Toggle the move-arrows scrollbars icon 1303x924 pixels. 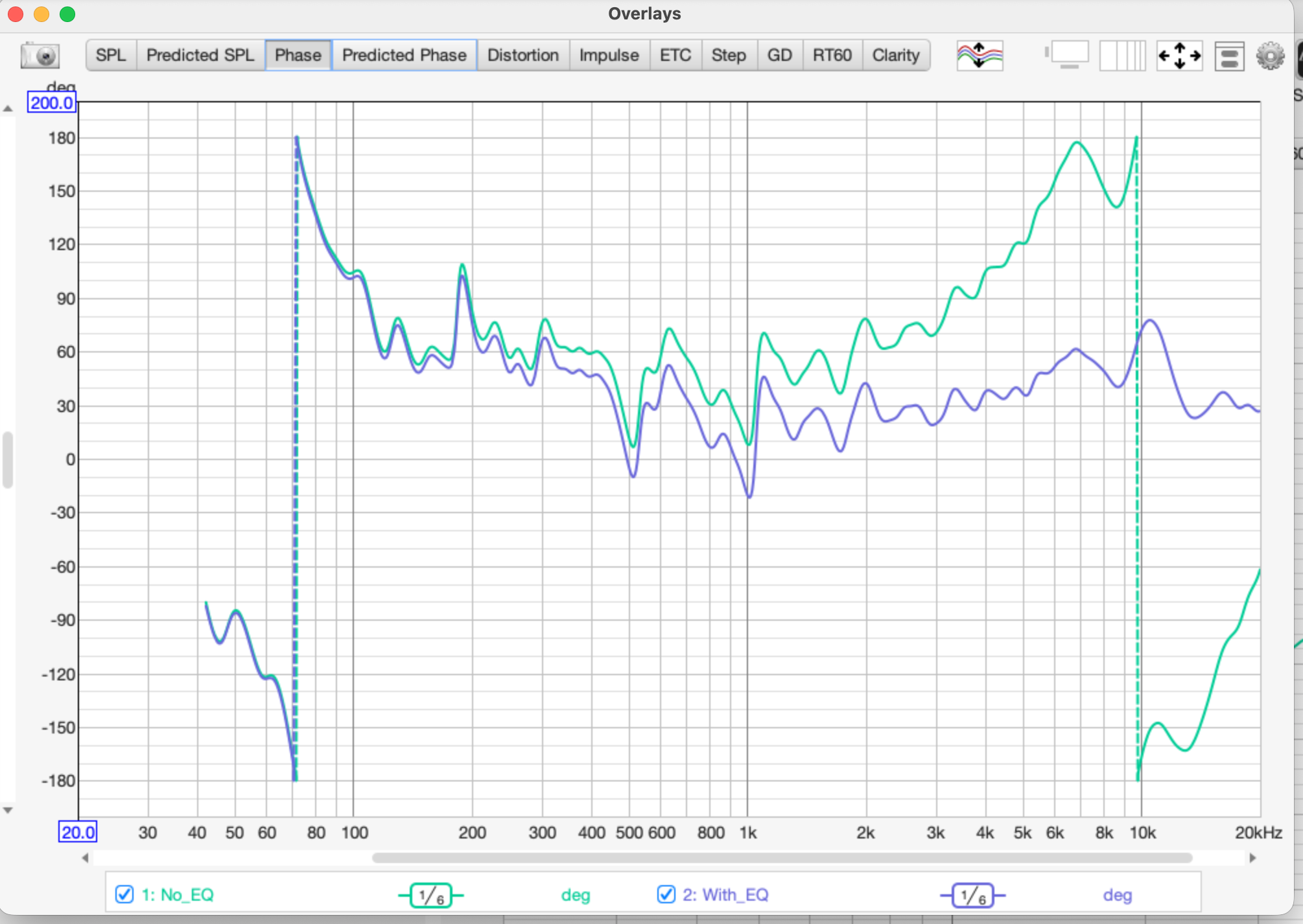point(1179,55)
